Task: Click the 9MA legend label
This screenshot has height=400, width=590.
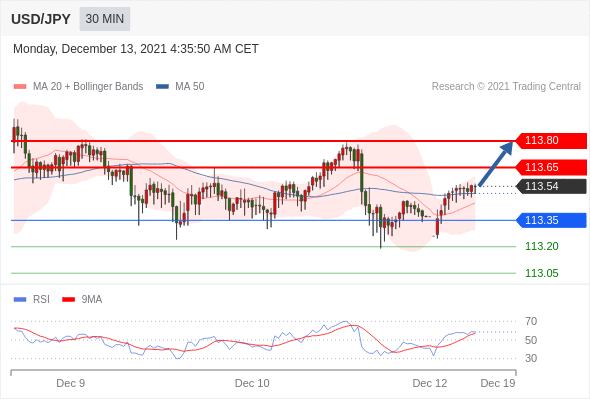Action: pyautogui.click(x=92, y=300)
